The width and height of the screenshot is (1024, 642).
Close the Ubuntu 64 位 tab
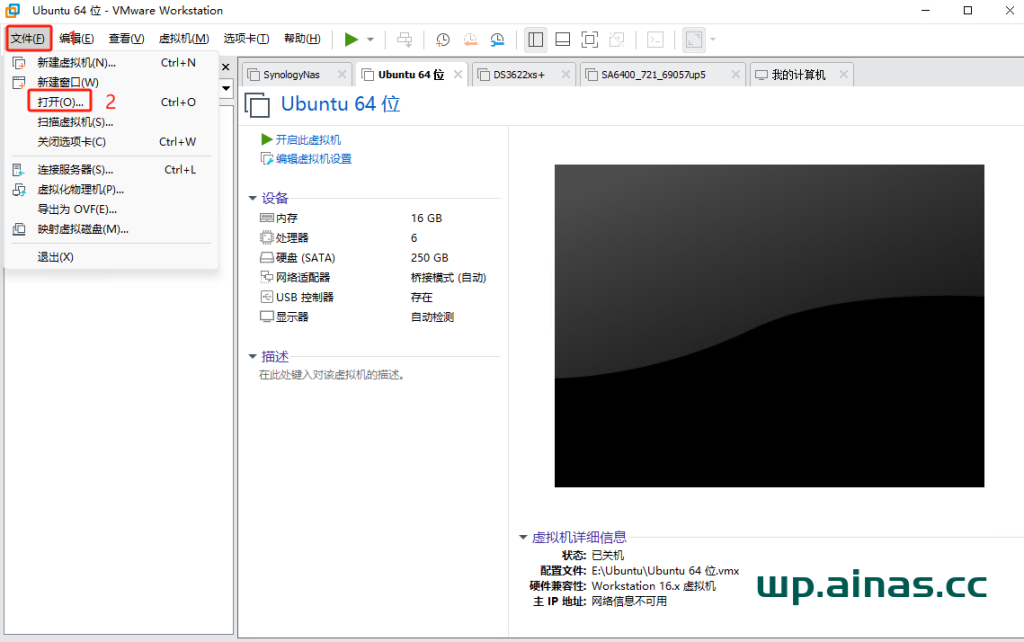point(458,74)
